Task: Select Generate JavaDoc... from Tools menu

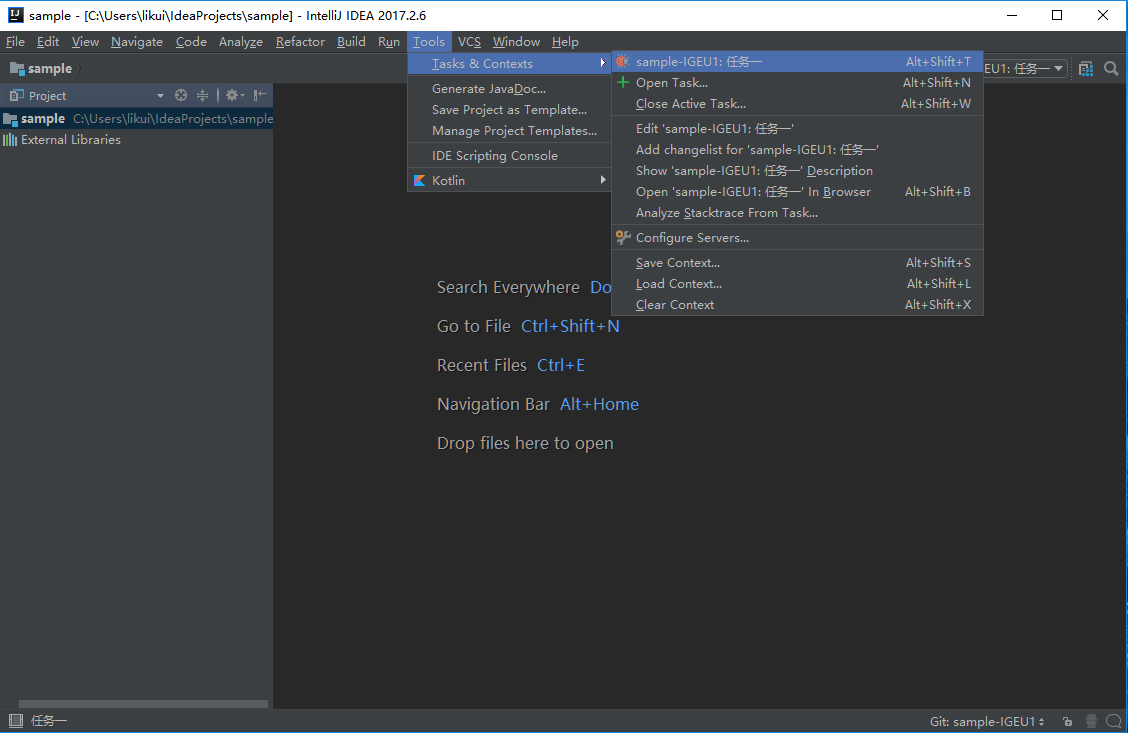Action: point(509,88)
